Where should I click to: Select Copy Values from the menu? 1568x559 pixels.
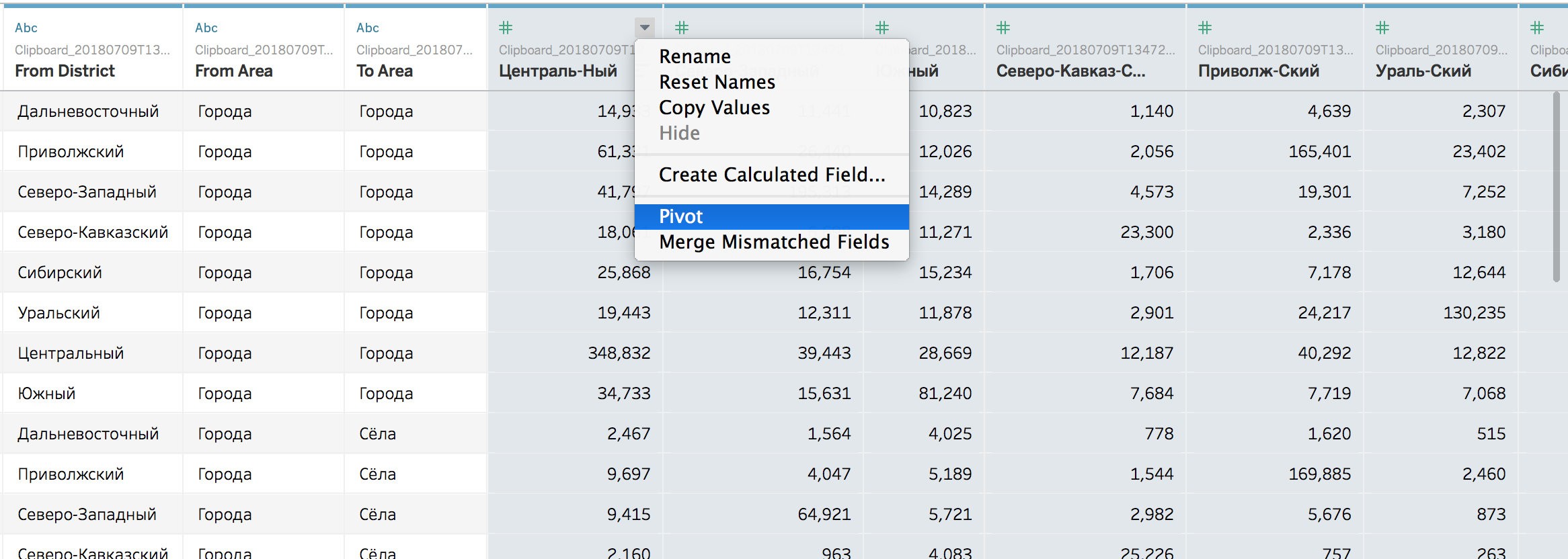point(714,107)
